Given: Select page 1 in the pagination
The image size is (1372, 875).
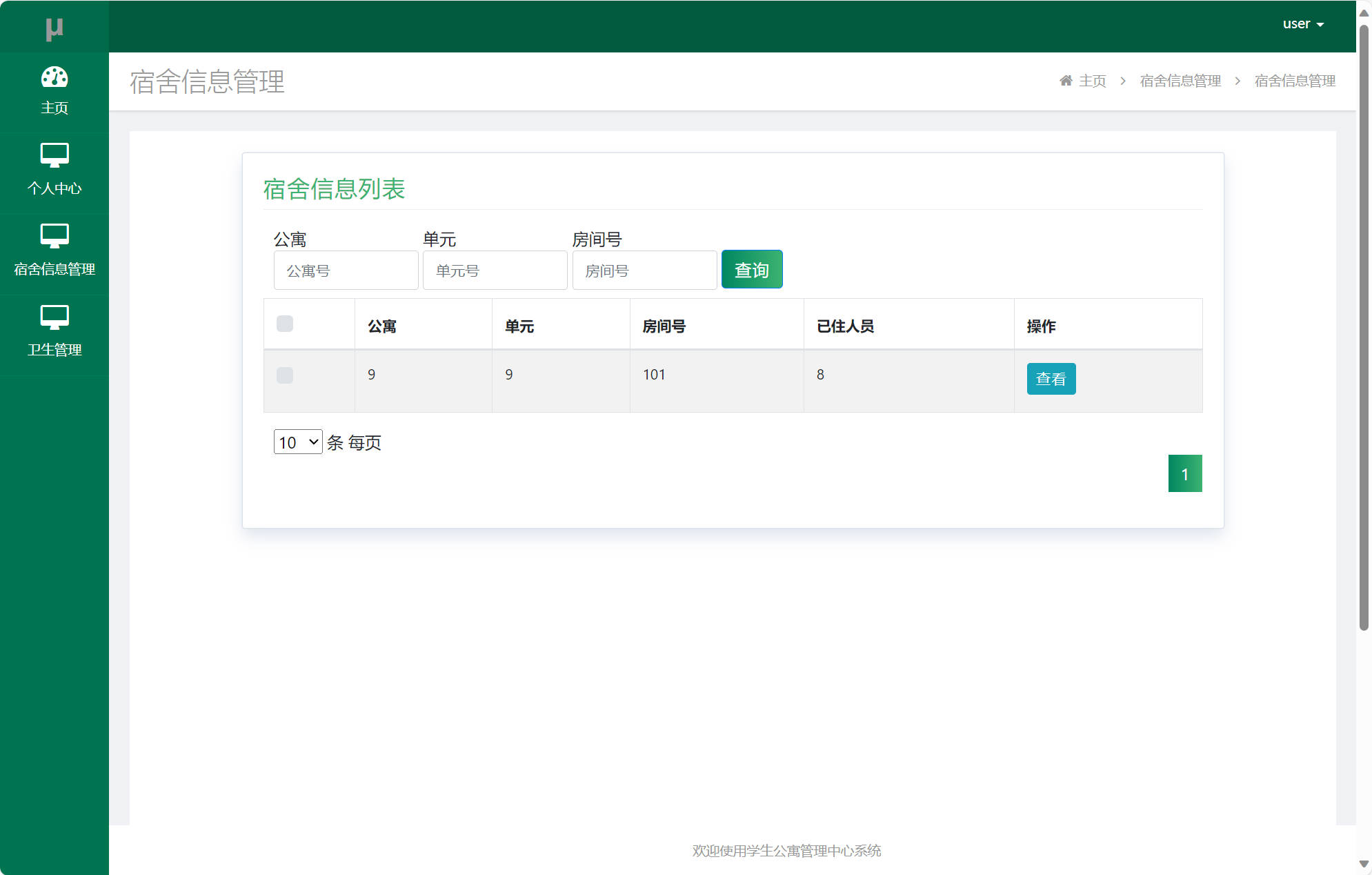Looking at the screenshot, I should [1184, 473].
